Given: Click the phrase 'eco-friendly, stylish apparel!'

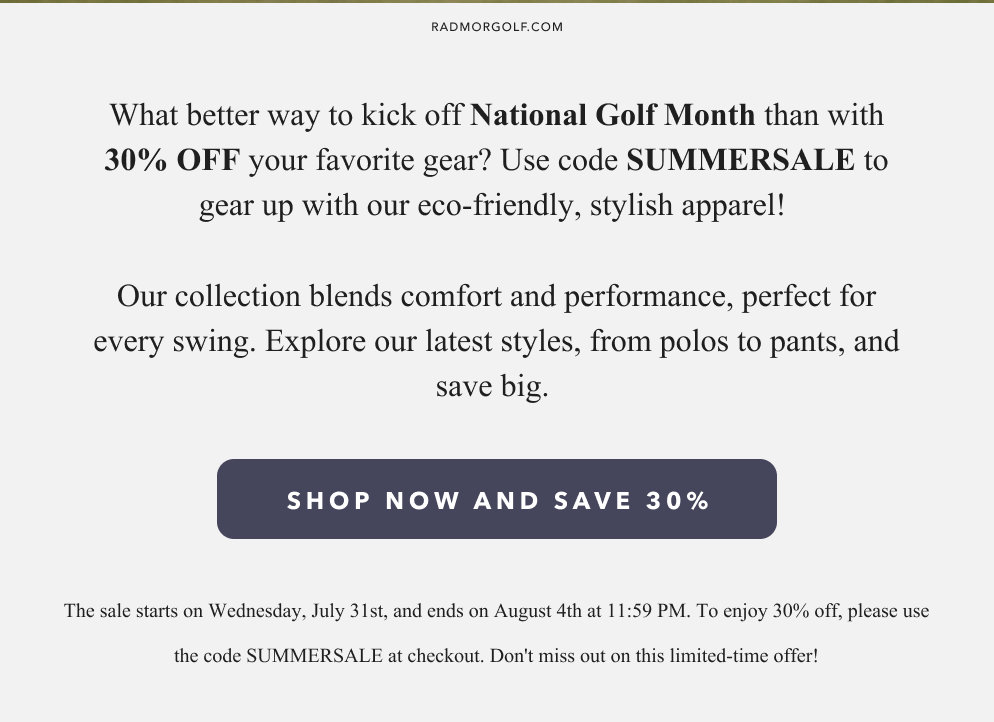Looking at the screenshot, I should [x=601, y=205].
